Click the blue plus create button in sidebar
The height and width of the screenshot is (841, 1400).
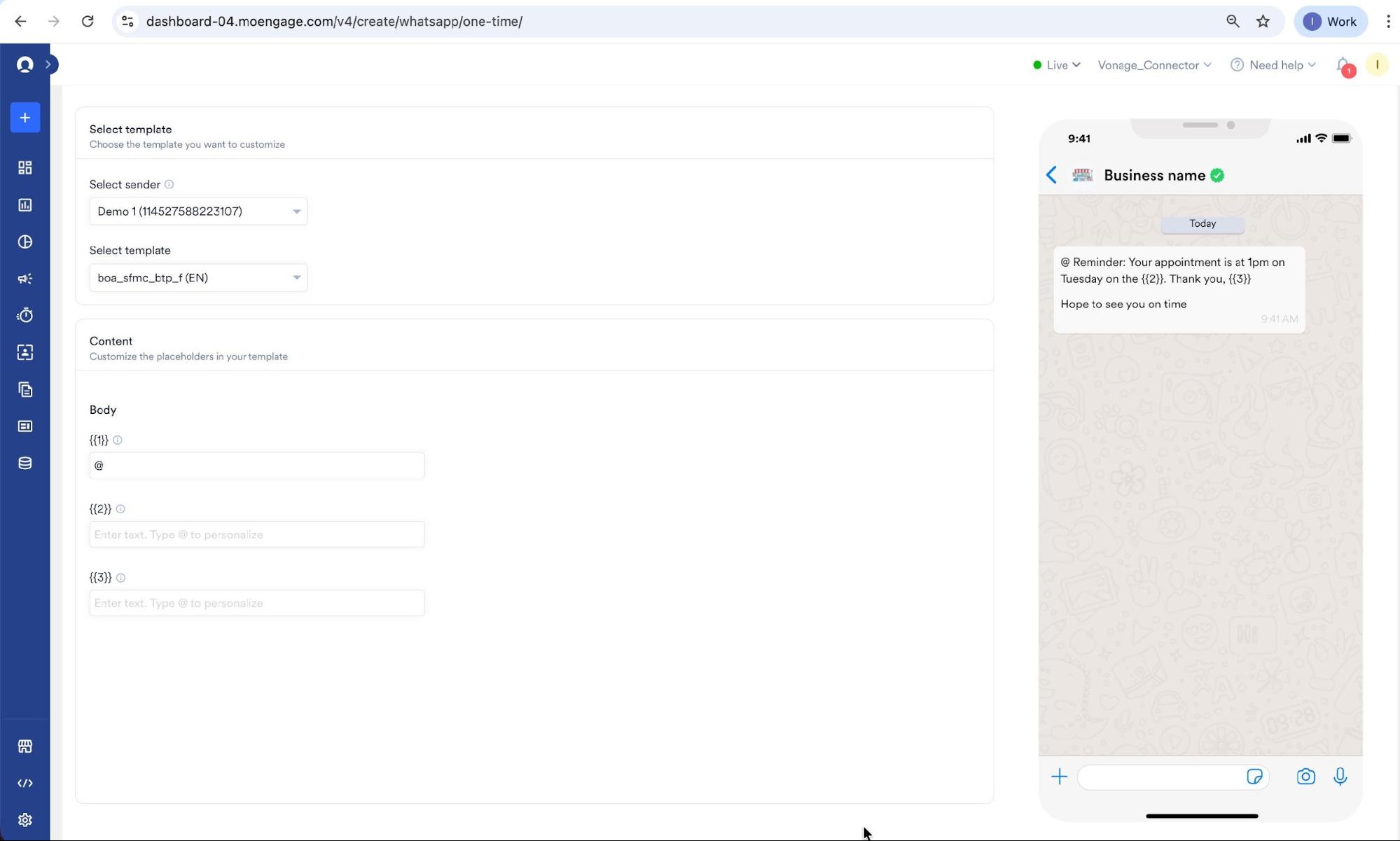25,118
